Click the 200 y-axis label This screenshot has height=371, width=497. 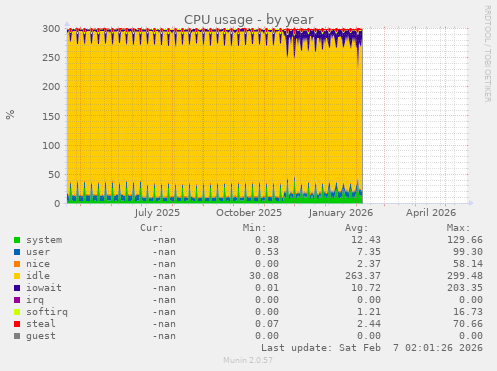pos(51,87)
